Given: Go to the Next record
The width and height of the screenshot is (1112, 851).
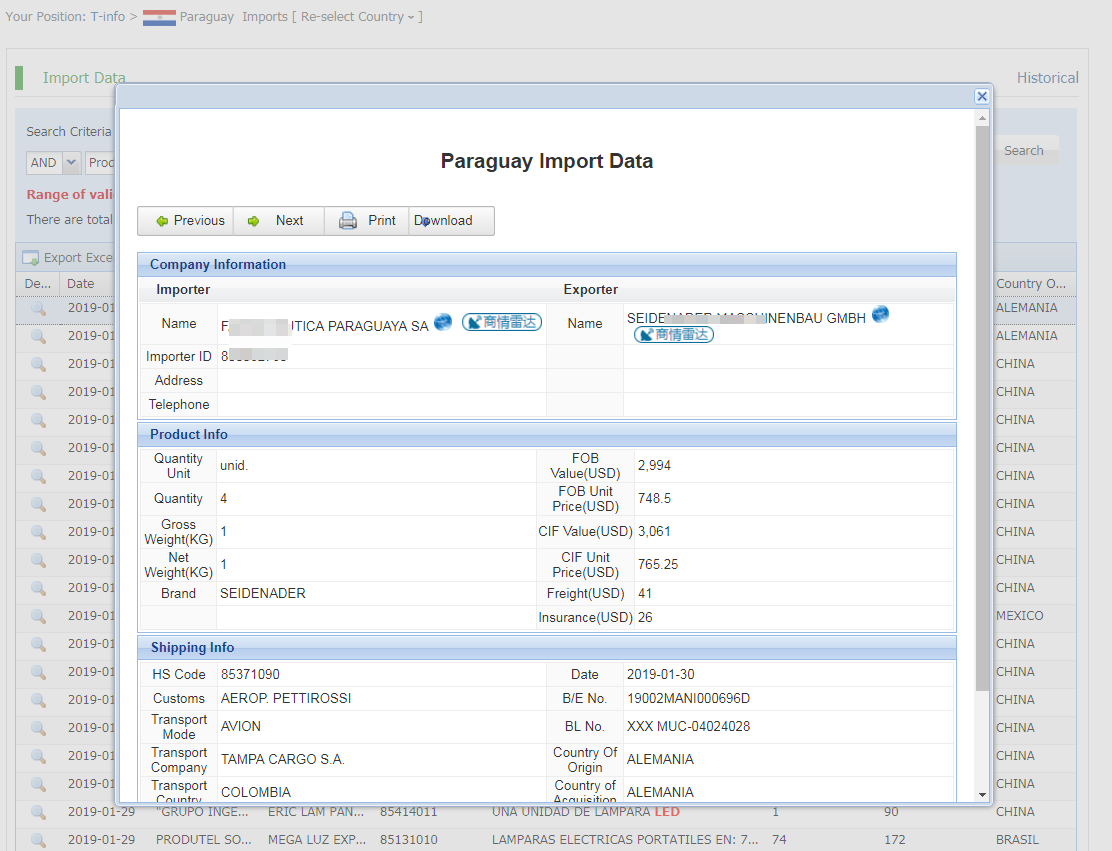Looking at the screenshot, I should tap(278, 221).
